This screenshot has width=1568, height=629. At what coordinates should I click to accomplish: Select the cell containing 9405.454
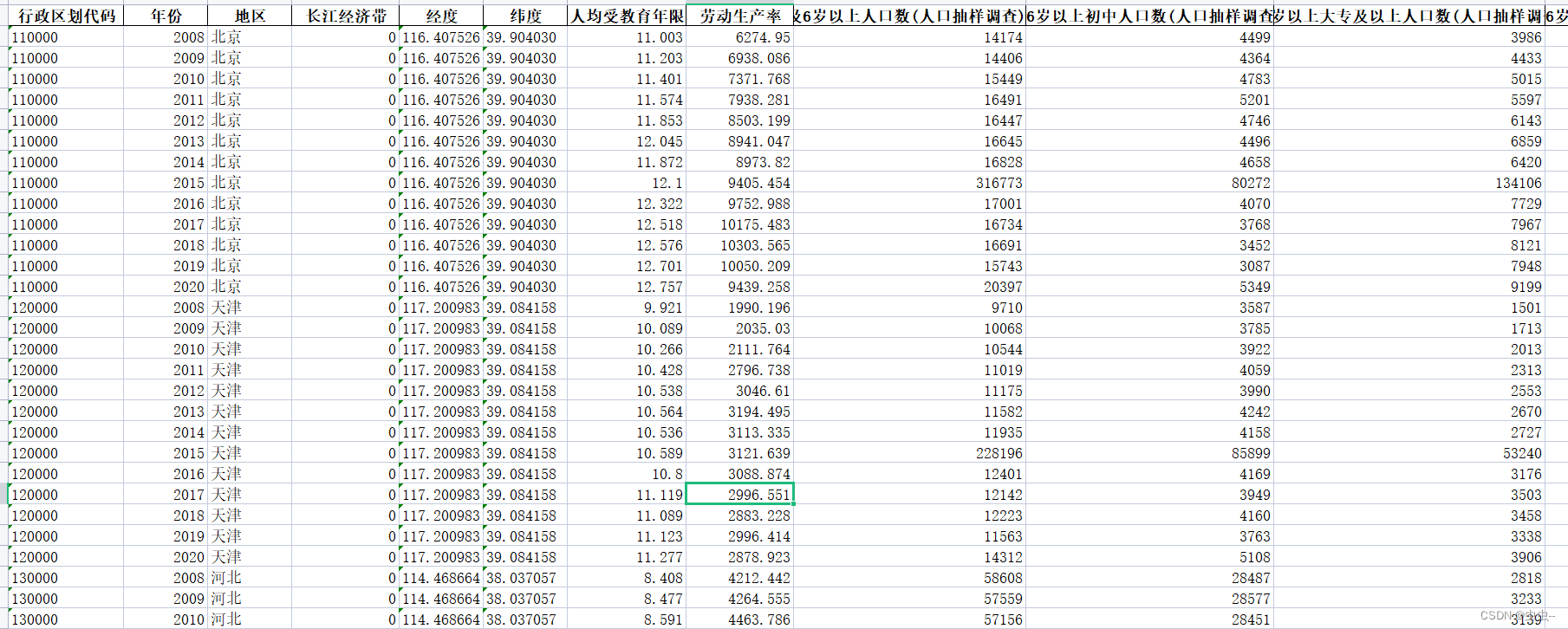[739, 183]
